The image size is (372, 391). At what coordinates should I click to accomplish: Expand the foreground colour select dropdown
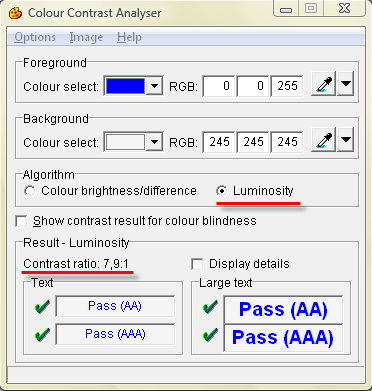(154, 86)
